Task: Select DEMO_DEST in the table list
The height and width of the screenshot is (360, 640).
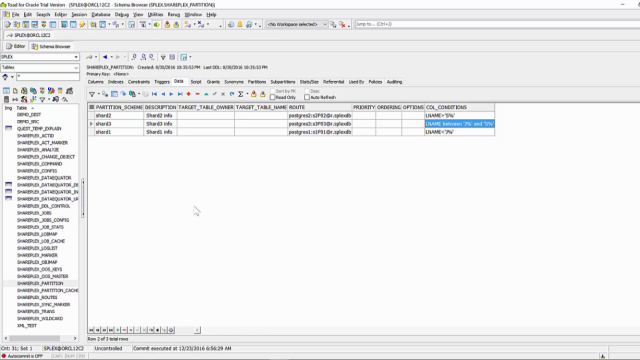Action: (29, 115)
